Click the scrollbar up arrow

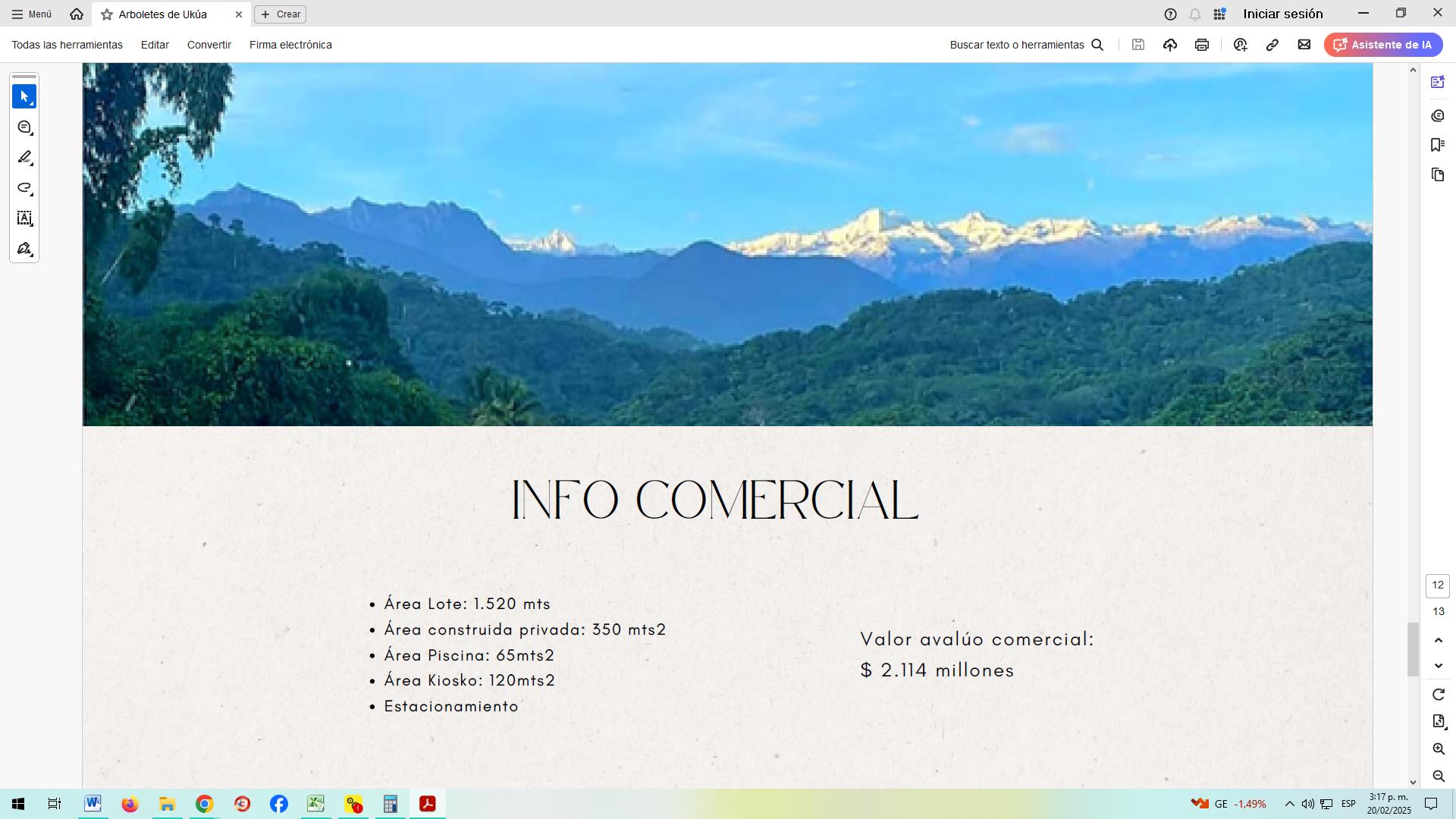tap(1413, 70)
